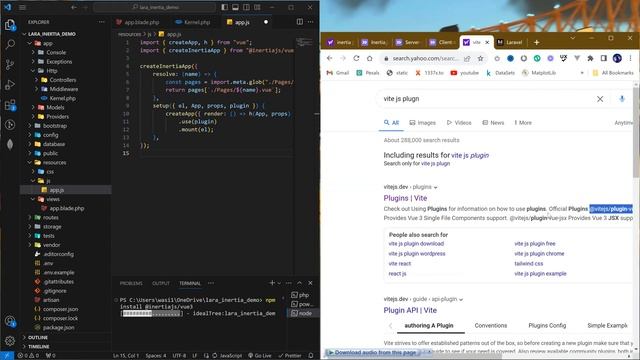This screenshot has height=360, width=640.
Task: Reload the browser page
Action: pyautogui.click(x=356, y=58)
